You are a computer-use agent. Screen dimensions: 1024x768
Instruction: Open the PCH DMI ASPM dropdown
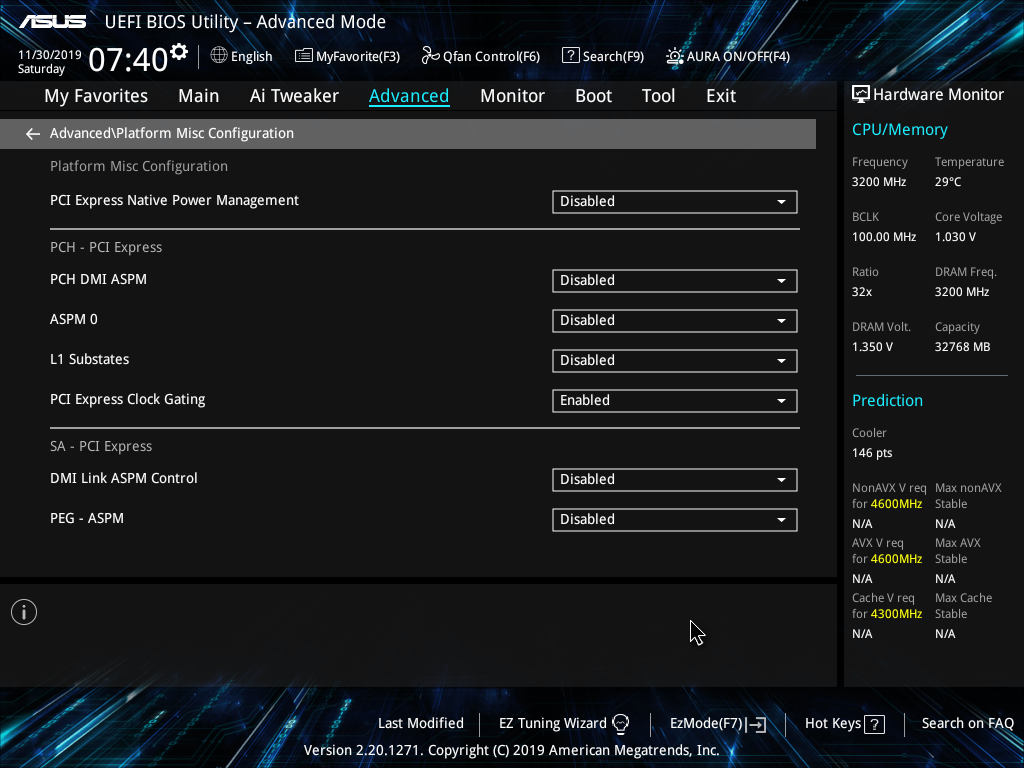pyautogui.click(x=675, y=281)
